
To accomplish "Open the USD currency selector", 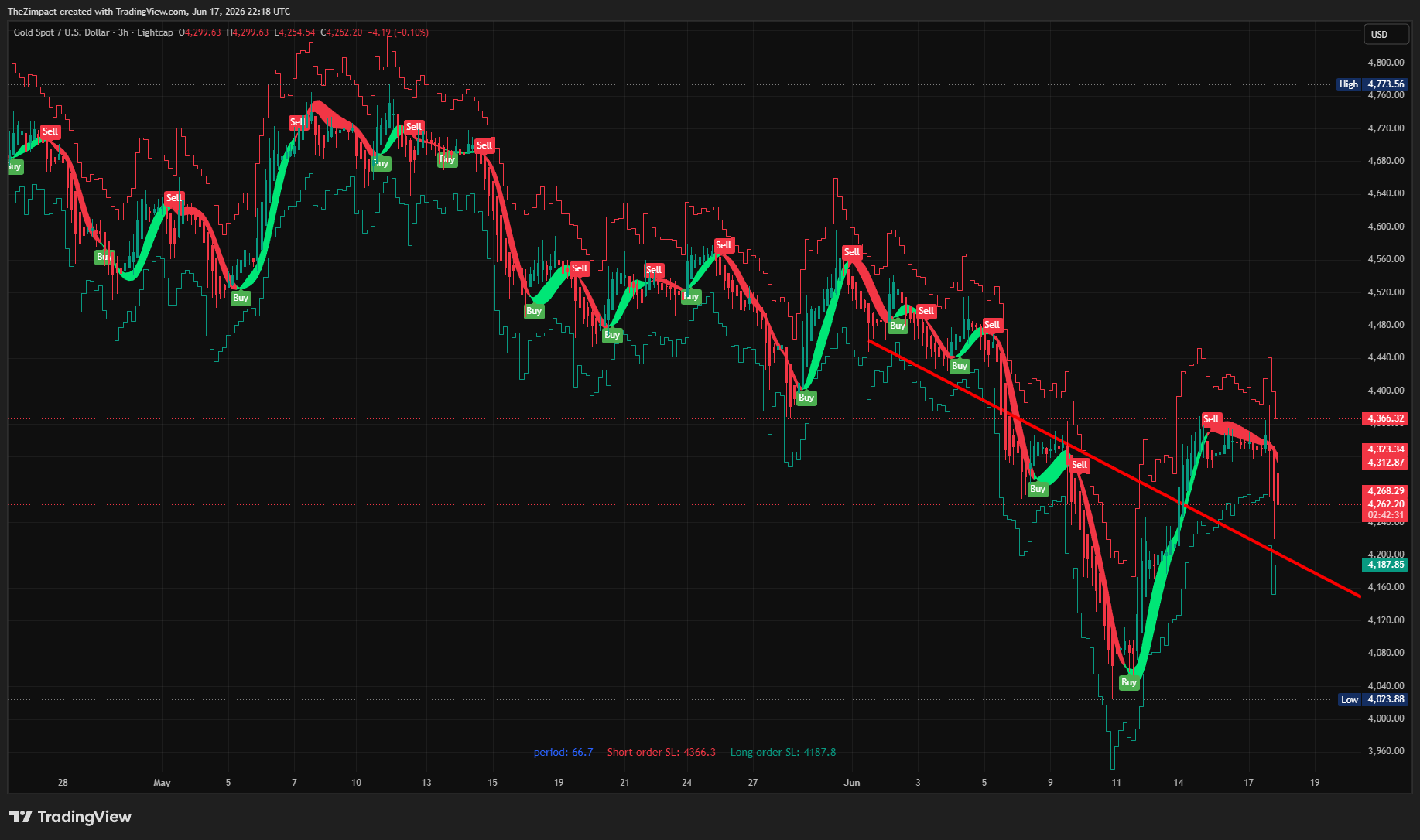I will [x=1384, y=34].
